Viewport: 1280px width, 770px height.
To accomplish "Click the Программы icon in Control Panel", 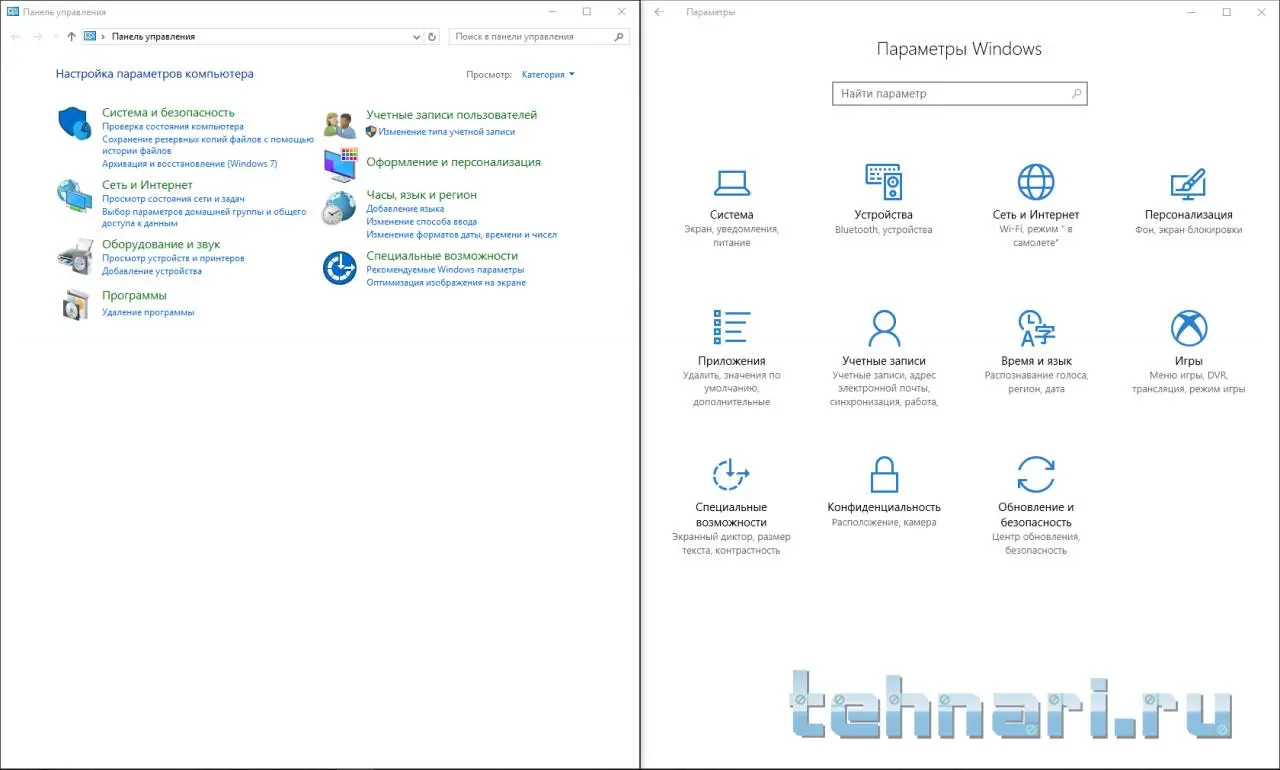I will [x=75, y=305].
